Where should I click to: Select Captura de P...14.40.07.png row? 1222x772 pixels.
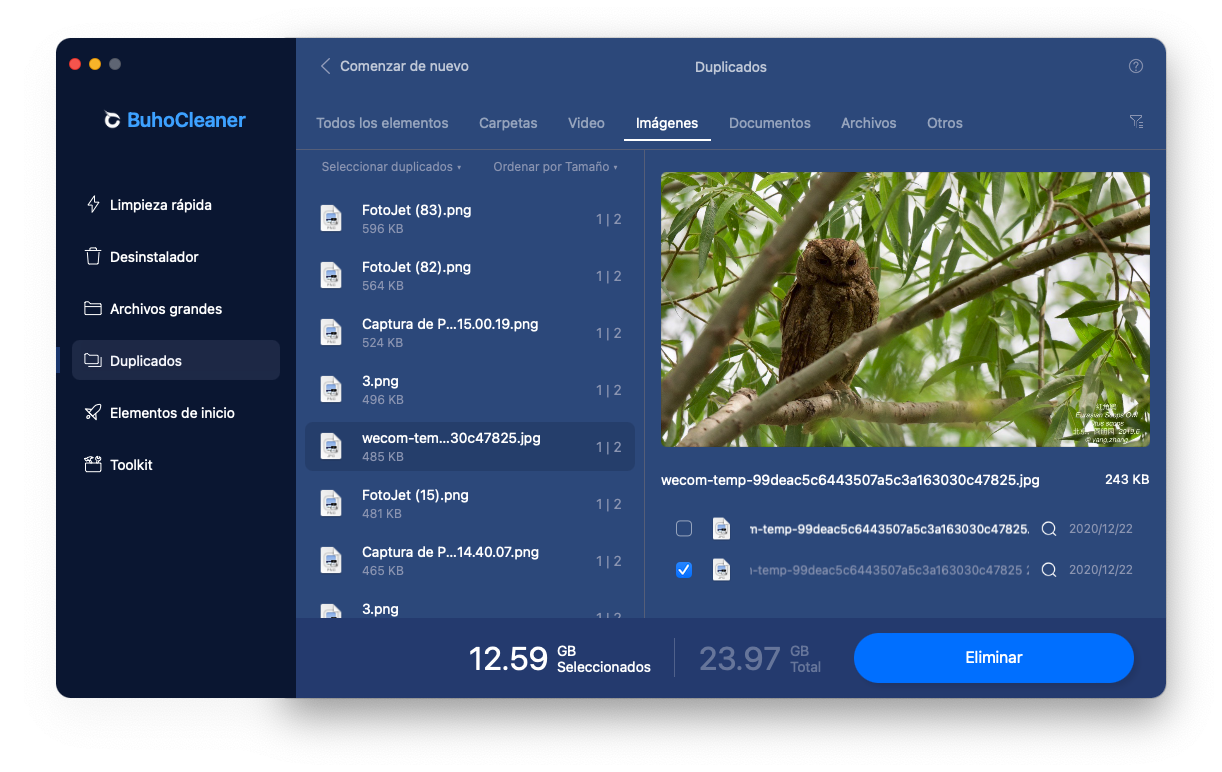pos(469,560)
